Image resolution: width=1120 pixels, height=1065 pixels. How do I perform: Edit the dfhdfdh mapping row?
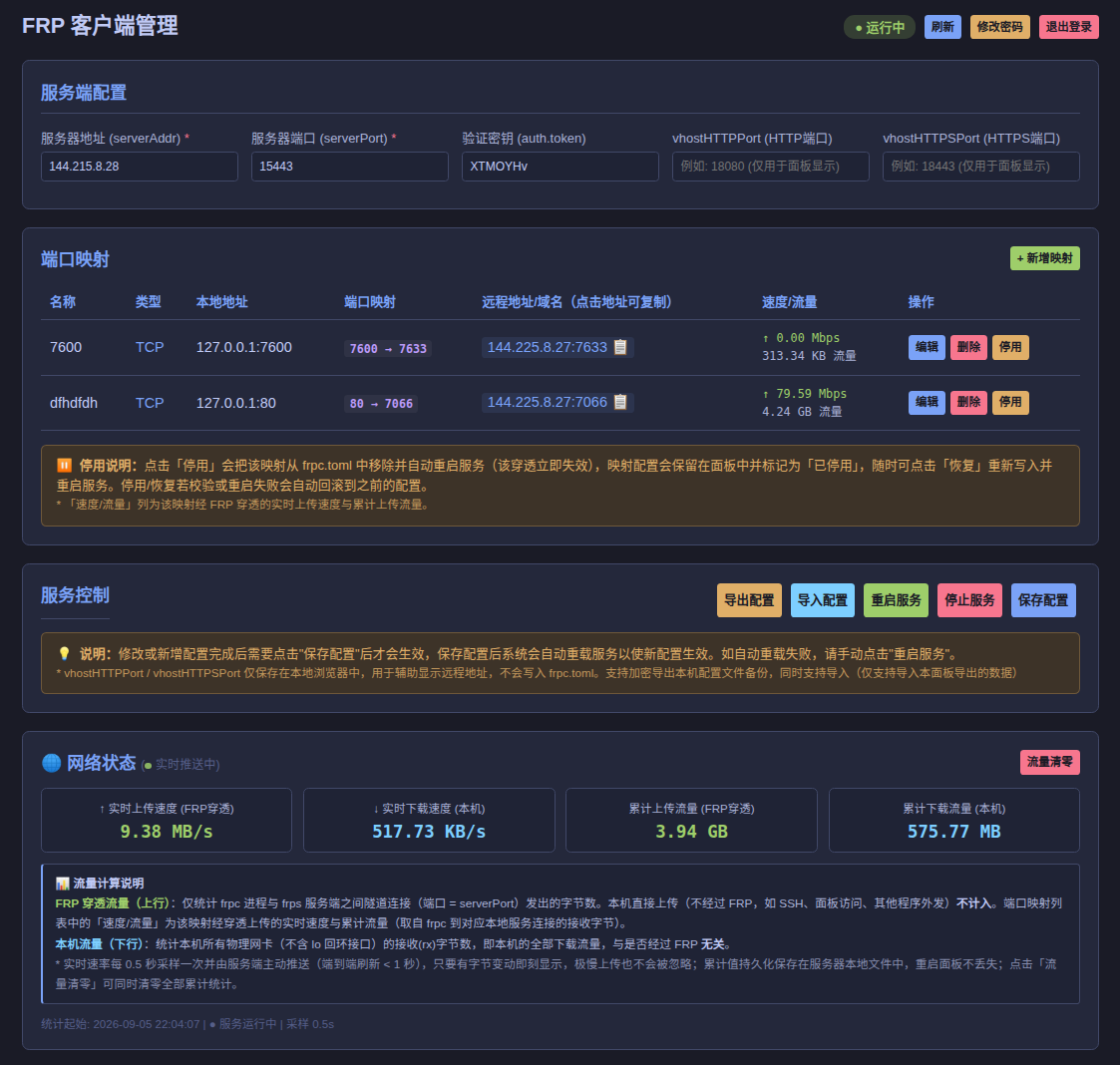tap(927, 402)
